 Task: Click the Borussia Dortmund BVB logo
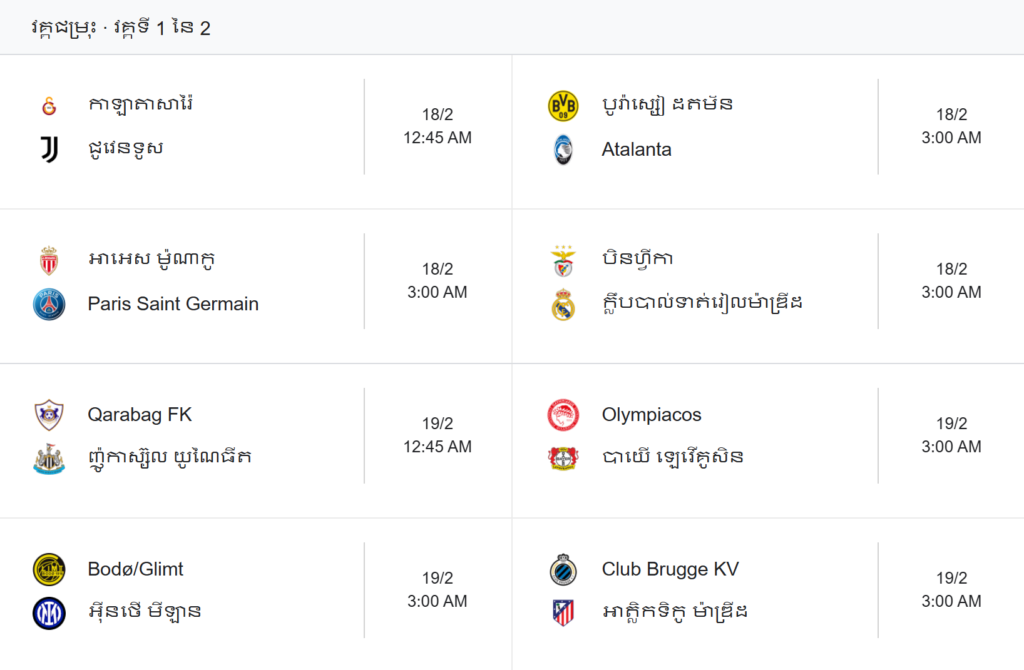tap(563, 106)
